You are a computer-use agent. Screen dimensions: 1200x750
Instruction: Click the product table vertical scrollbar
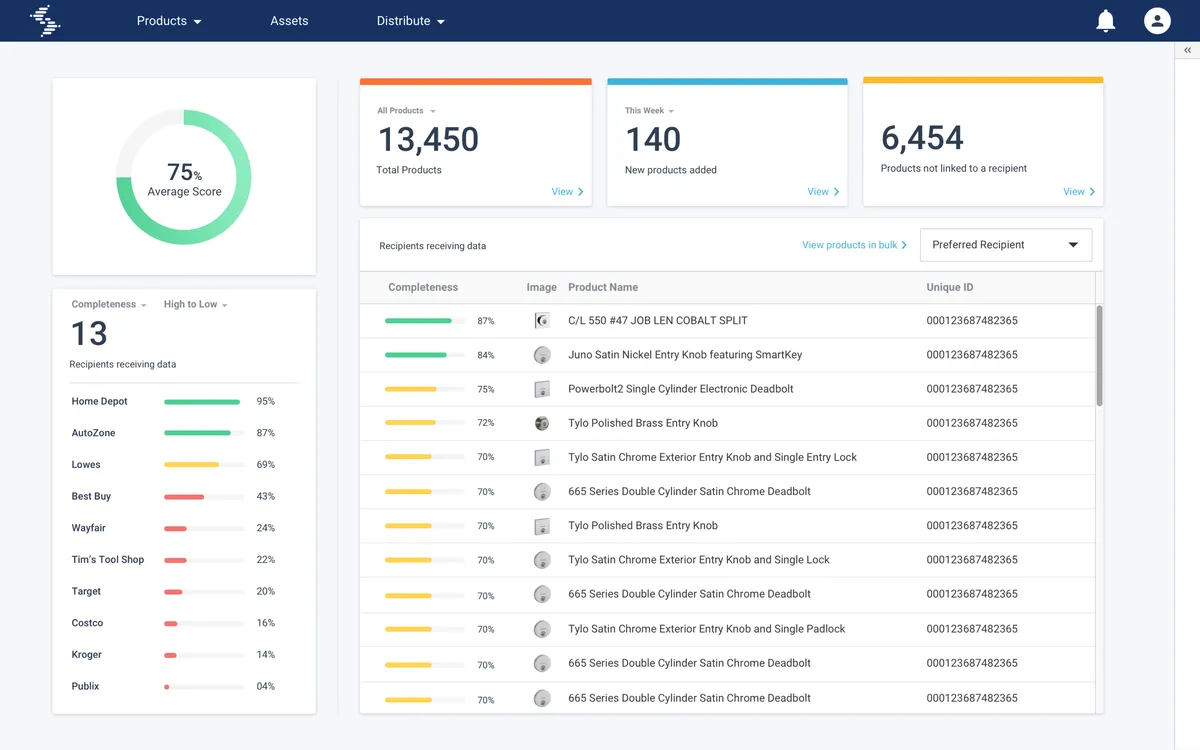tap(1099, 355)
